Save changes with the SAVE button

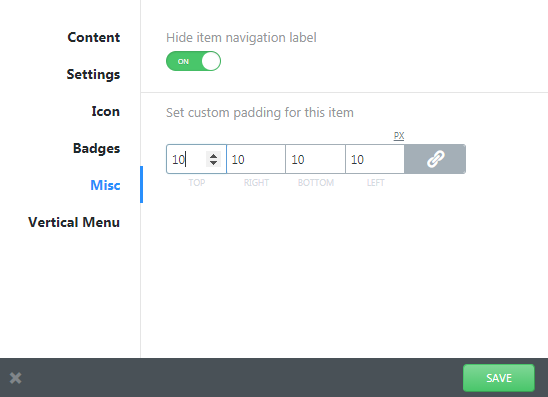tap(499, 378)
